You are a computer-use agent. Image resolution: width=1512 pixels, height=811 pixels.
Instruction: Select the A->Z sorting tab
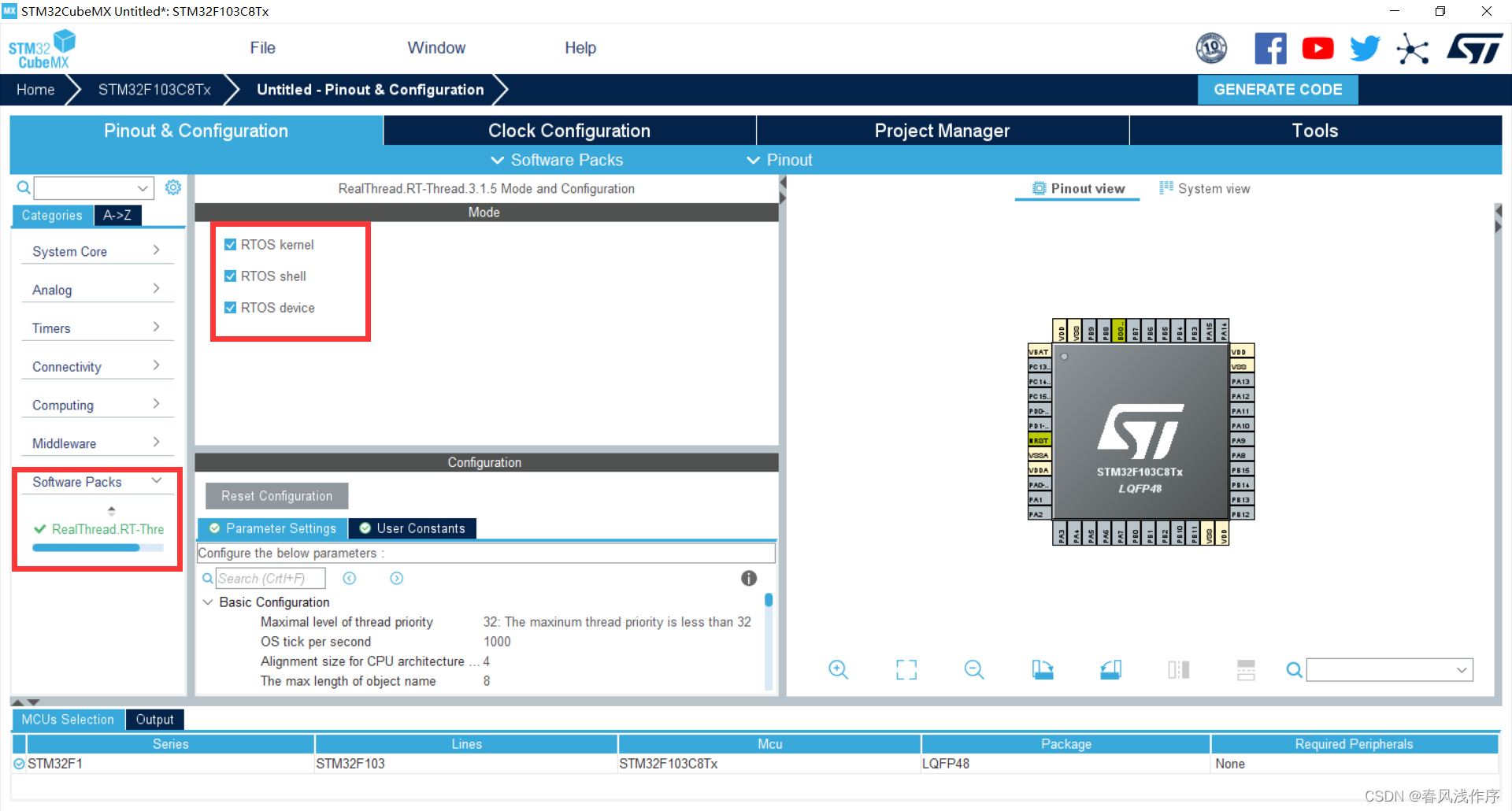tap(117, 215)
